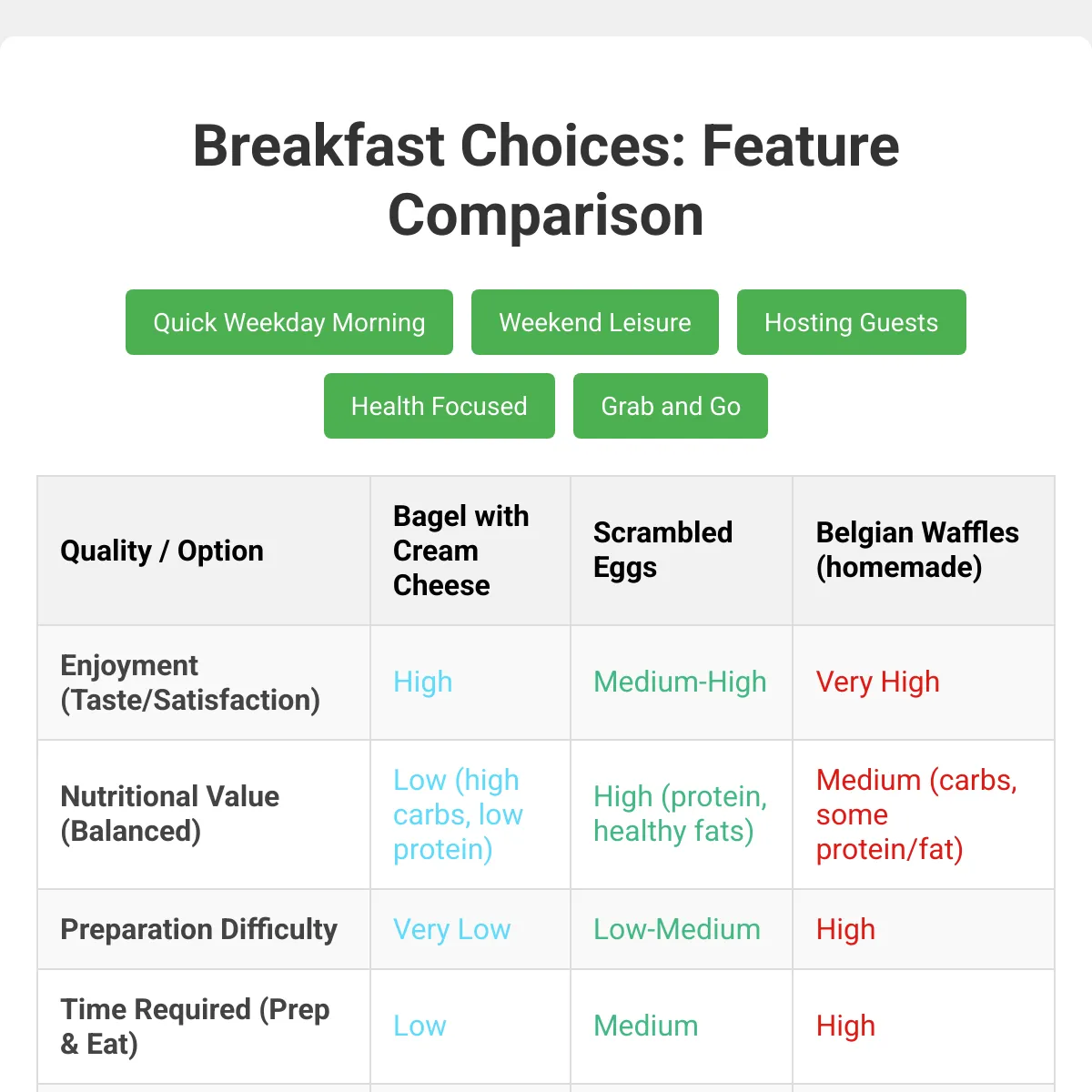Click the bagel's low nutritional value cell
Viewport: 1092px width, 1092px height.
(458, 814)
